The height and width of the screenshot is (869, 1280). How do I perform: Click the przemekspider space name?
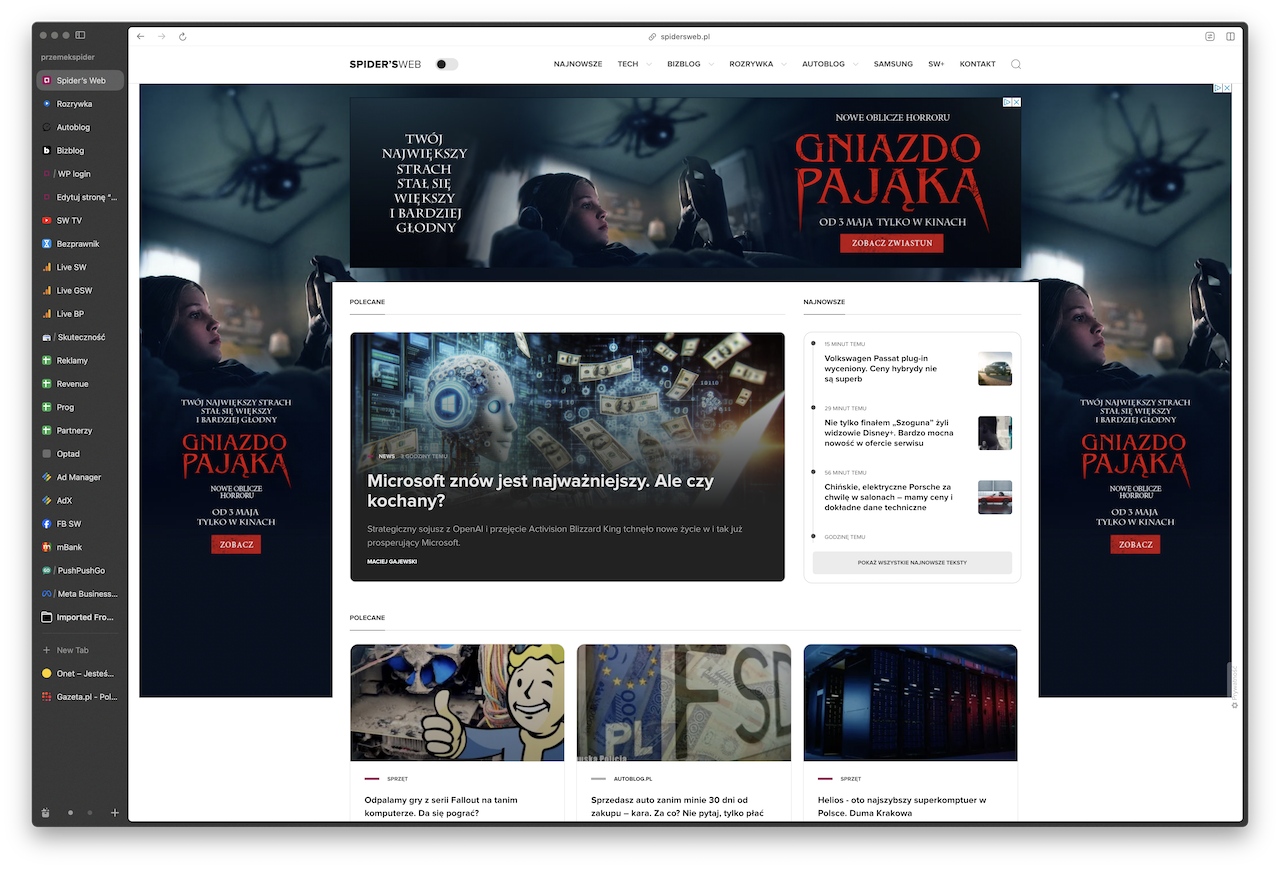pyautogui.click(x=67, y=57)
